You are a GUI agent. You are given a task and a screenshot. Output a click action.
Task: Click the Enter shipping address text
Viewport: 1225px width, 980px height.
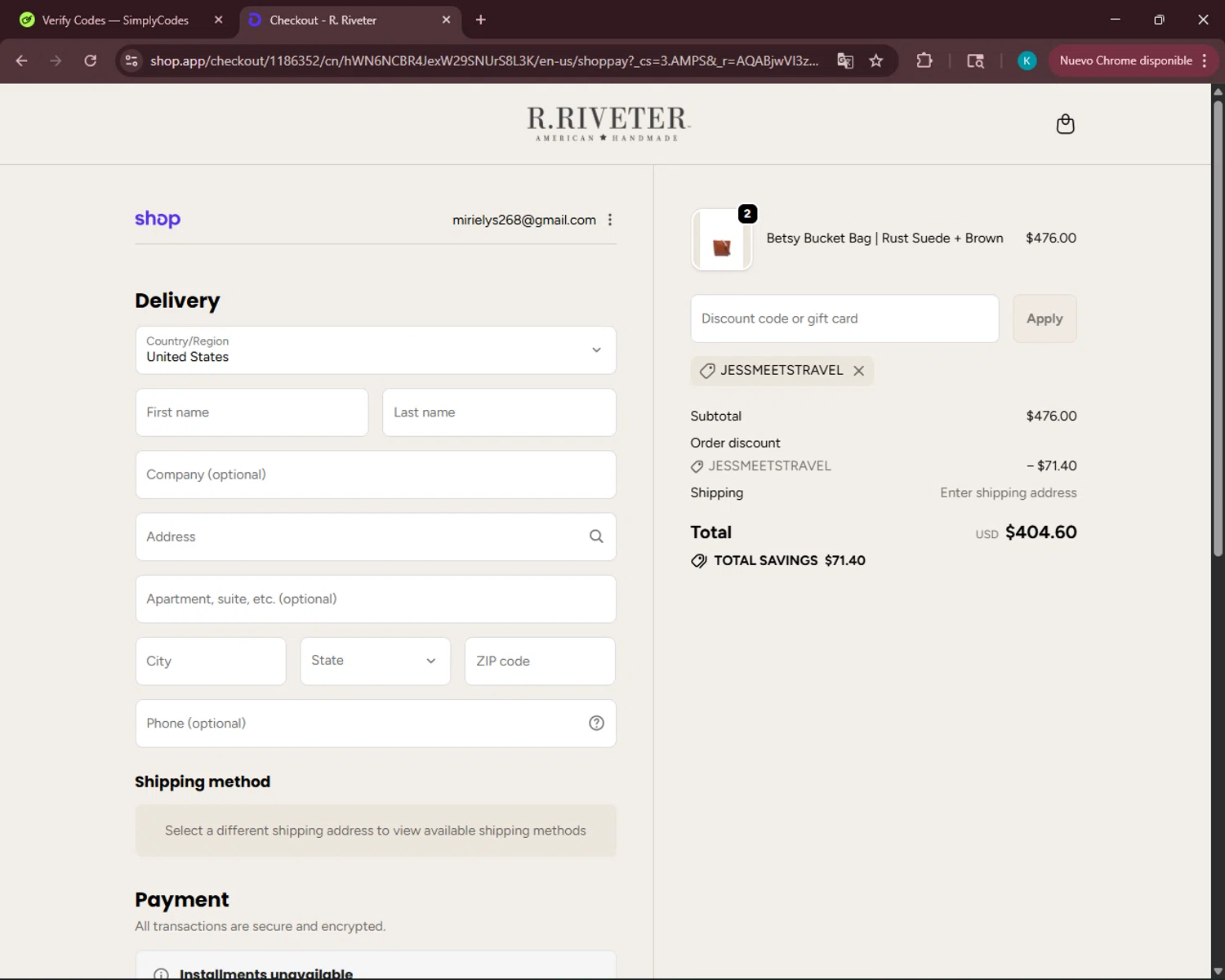click(1008, 492)
